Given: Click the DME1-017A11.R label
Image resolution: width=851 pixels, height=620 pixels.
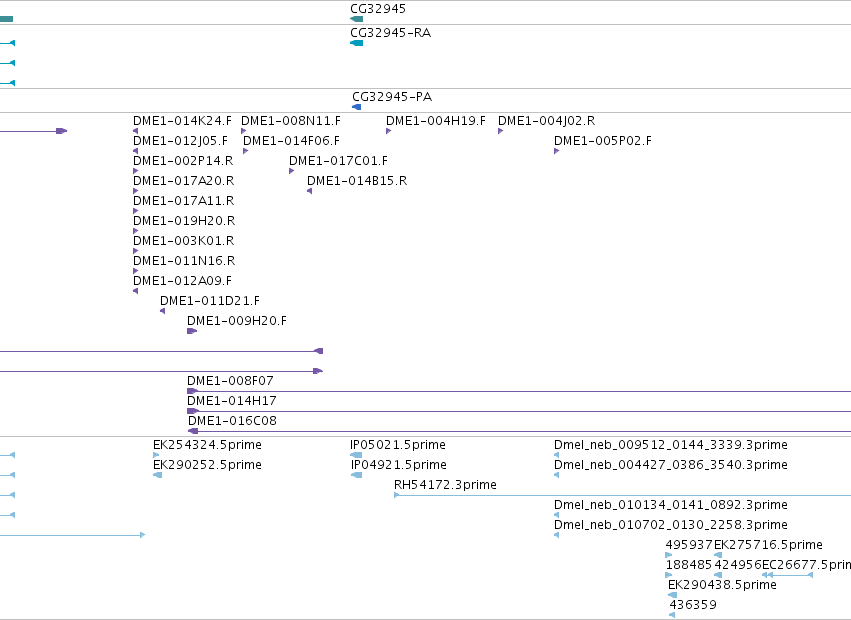Looking at the screenshot, I should 183,201.
